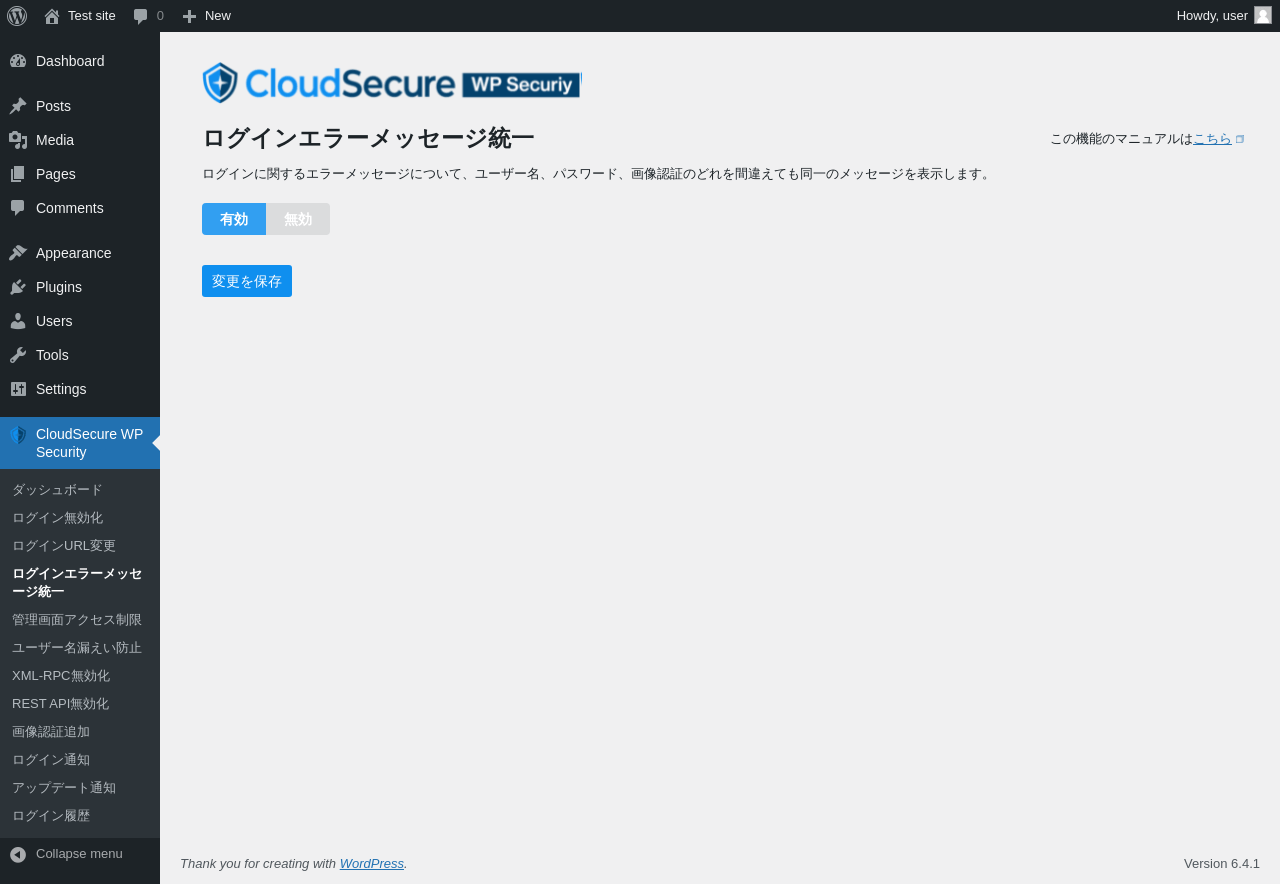This screenshot has height=884, width=1280.
Task: Open the Appearance menu label
Action: [74, 253]
